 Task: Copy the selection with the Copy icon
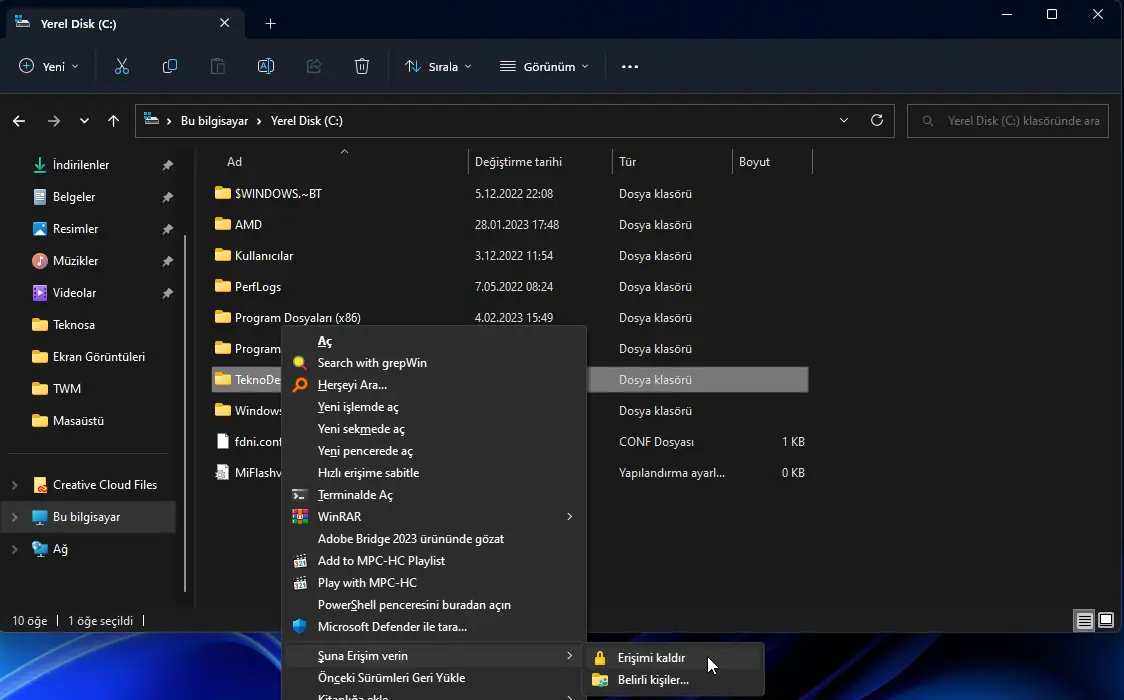(170, 66)
